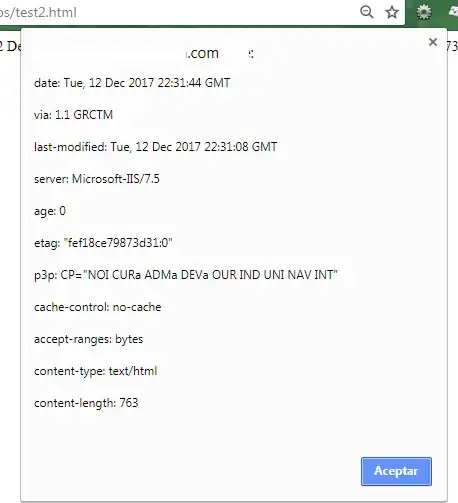Viewport: 458px width, 503px height.
Task: Click the p3p CP policy line
Action: tap(186, 275)
